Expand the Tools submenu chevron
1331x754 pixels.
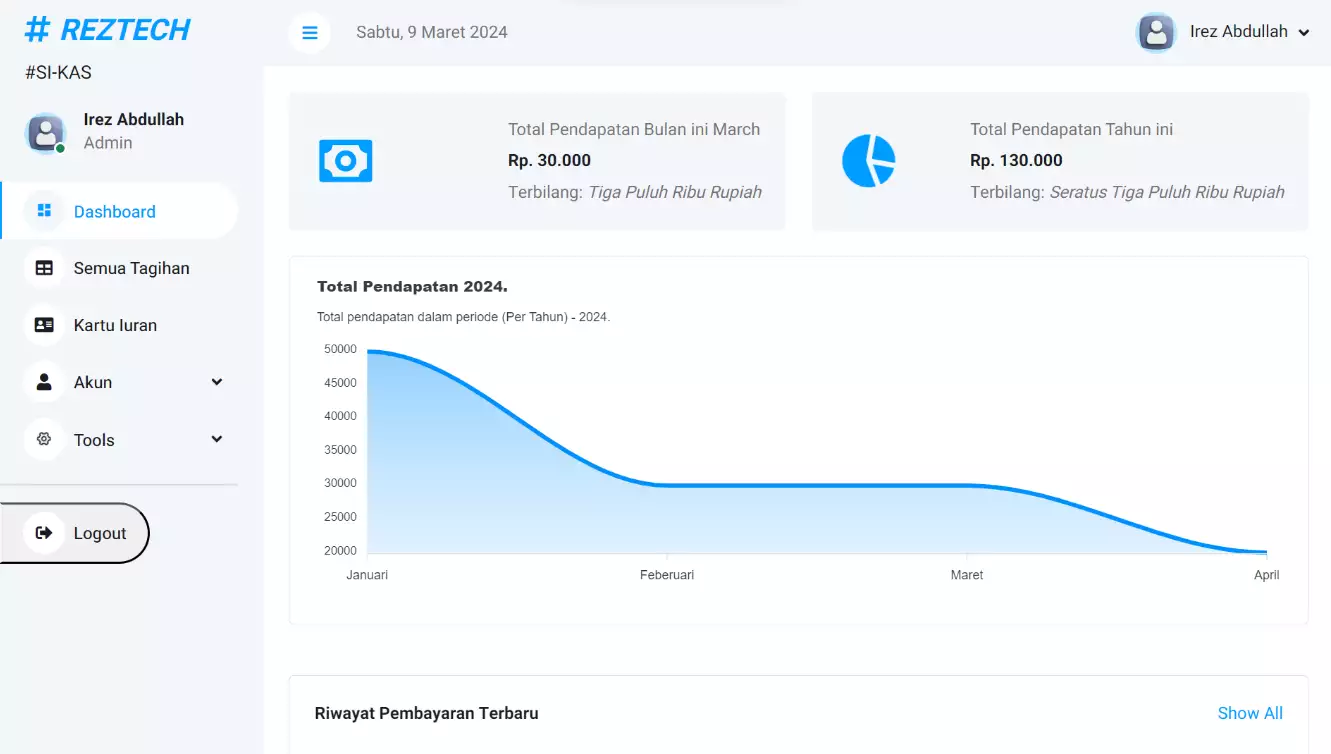pyautogui.click(x=217, y=439)
